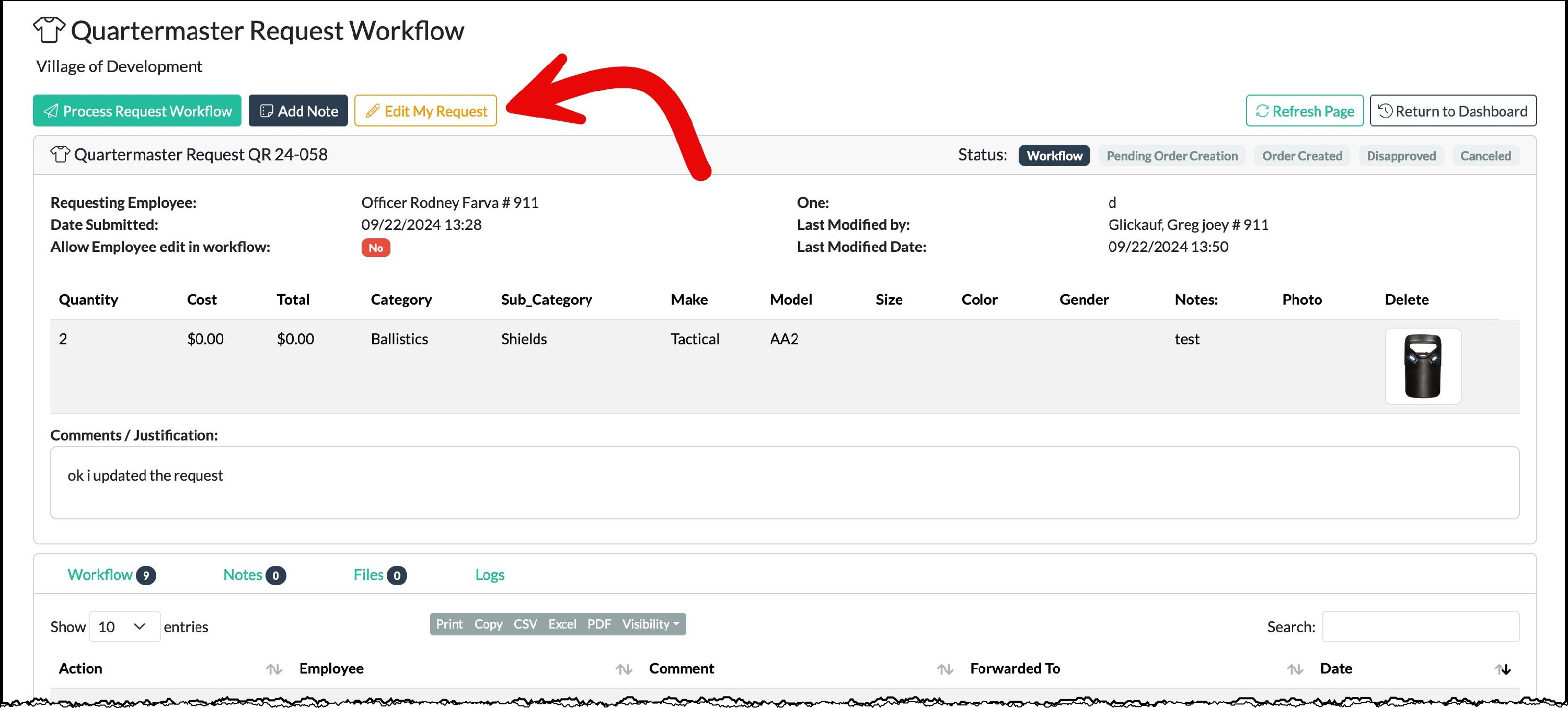Switch to the Notes tab
The image size is (1568, 708).
(243, 575)
